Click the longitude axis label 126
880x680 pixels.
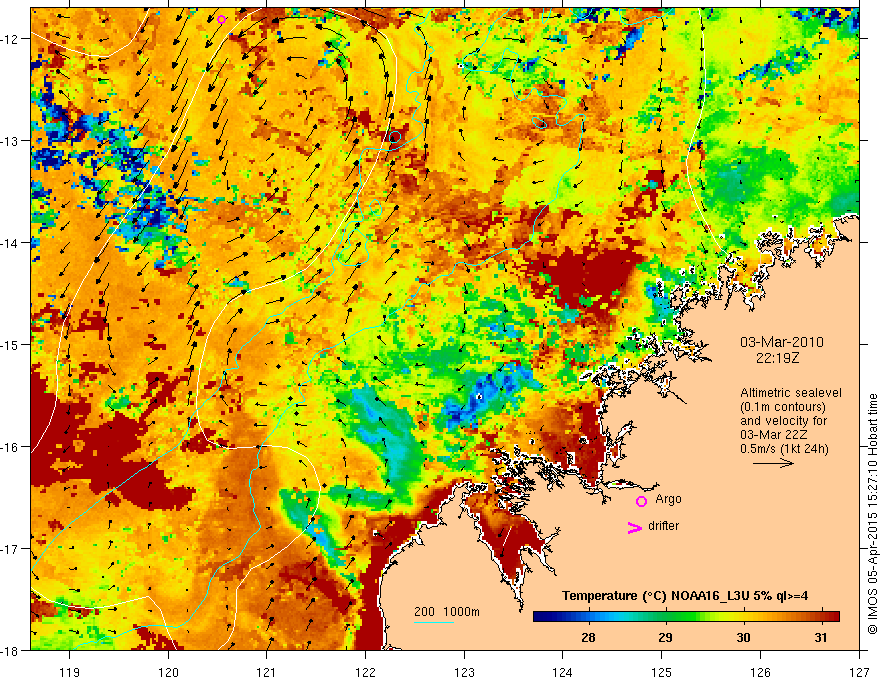pos(760,672)
